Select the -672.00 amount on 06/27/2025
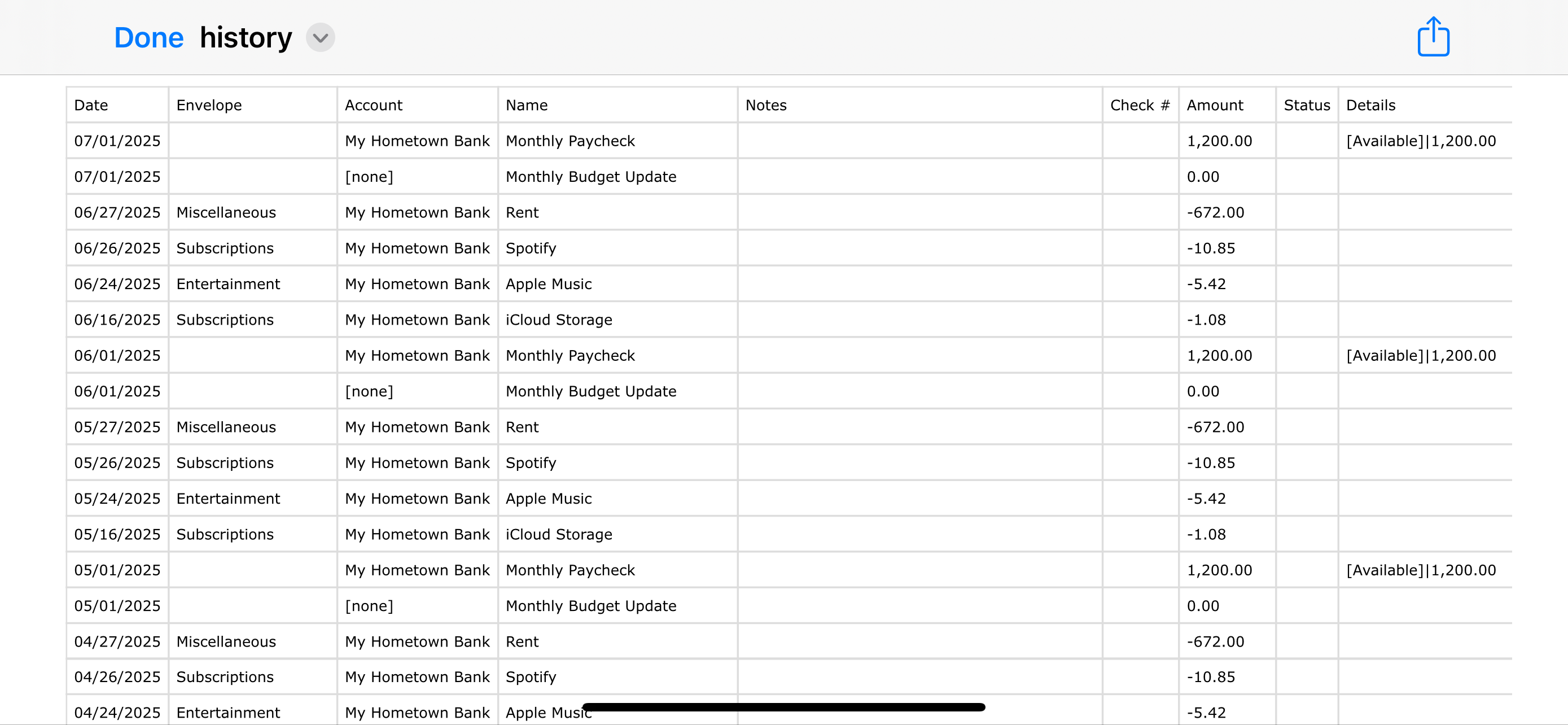 tap(1216, 213)
